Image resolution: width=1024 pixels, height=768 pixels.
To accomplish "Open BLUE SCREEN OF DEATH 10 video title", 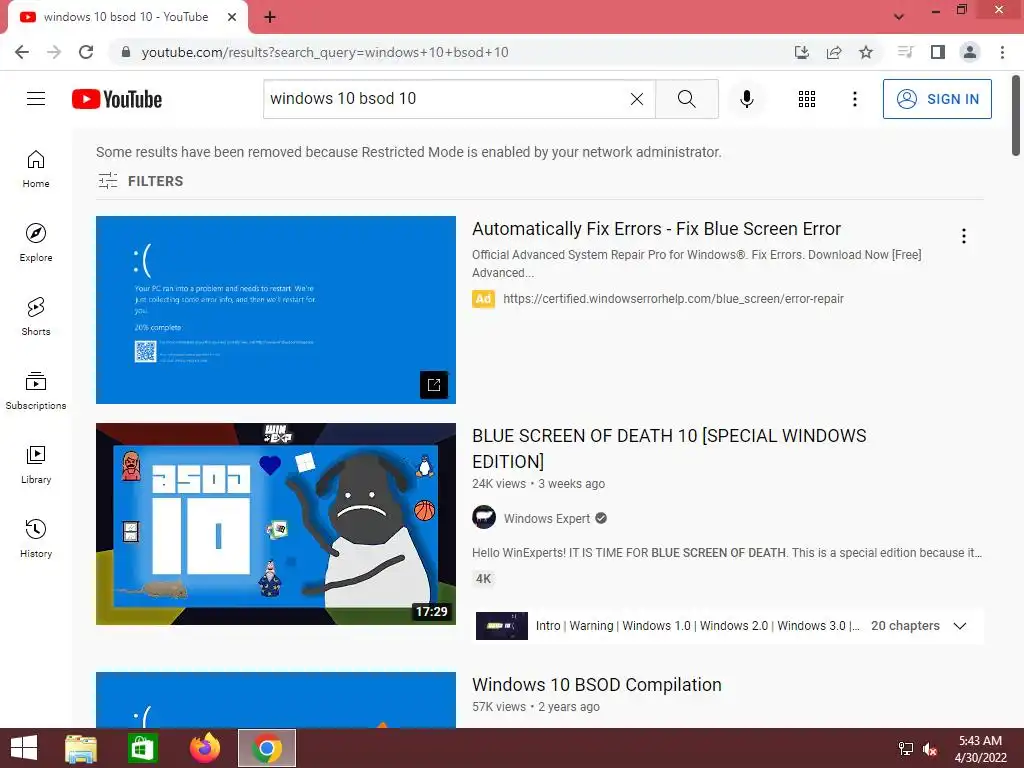I will click(x=669, y=449).
